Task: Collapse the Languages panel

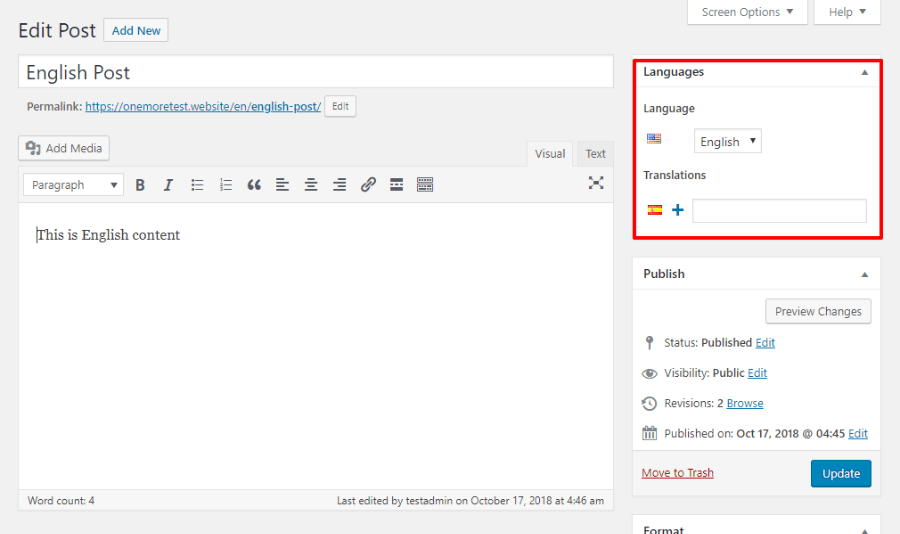Action: pyautogui.click(x=865, y=73)
